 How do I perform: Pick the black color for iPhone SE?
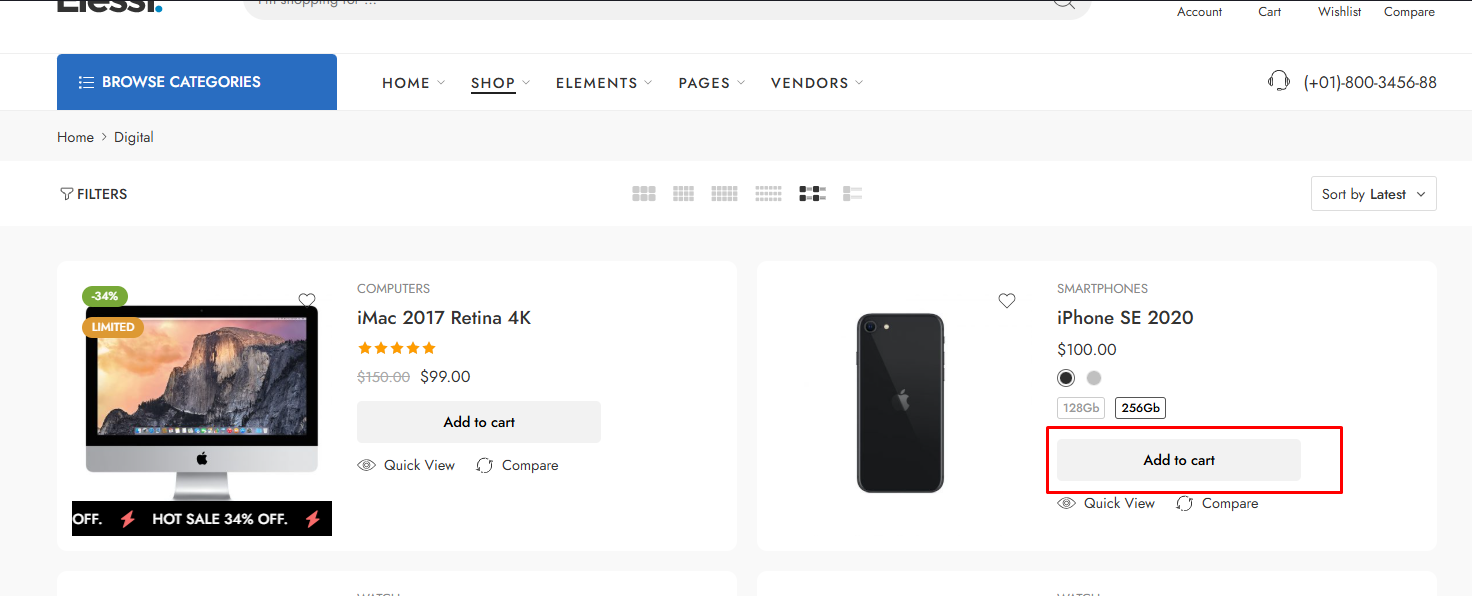pos(1066,378)
